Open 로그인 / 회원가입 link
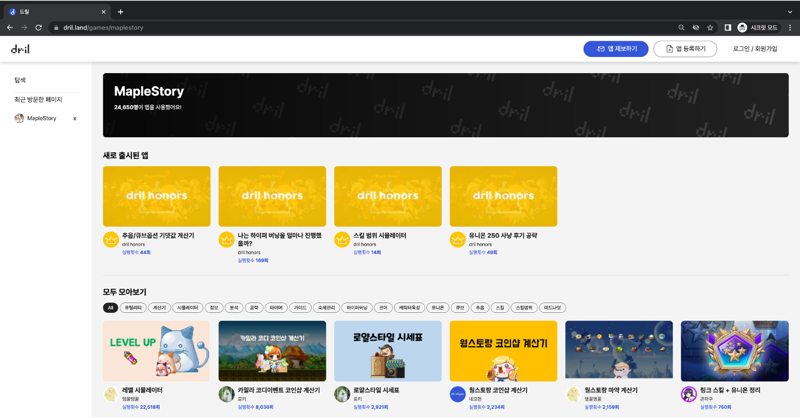 pyautogui.click(x=755, y=49)
